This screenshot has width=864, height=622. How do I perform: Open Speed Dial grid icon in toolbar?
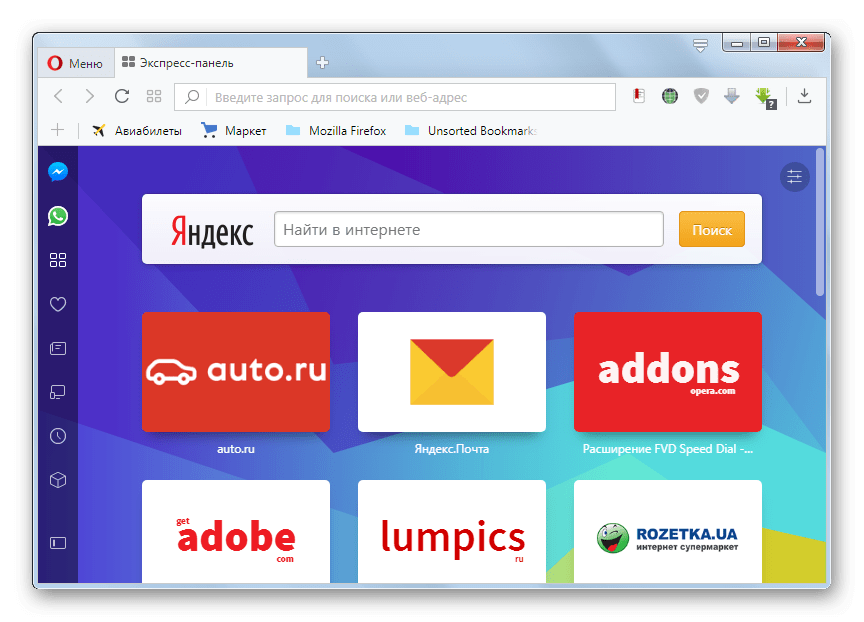click(154, 96)
